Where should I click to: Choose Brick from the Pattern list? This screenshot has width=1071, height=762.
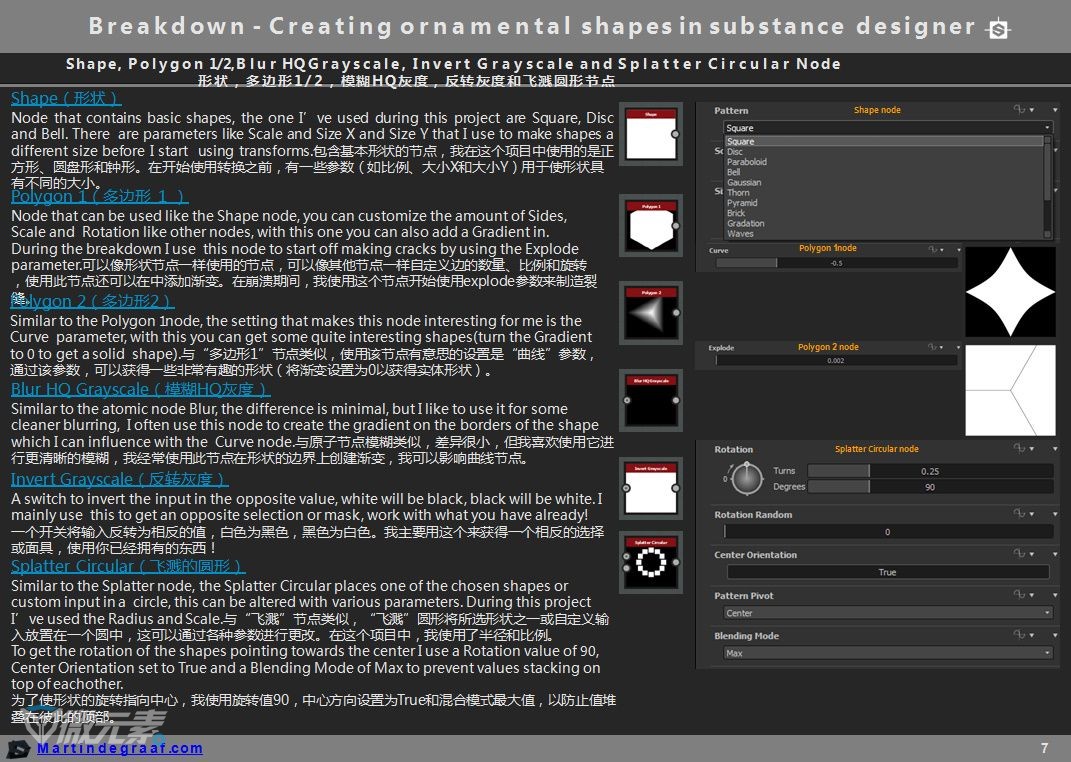(884, 213)
